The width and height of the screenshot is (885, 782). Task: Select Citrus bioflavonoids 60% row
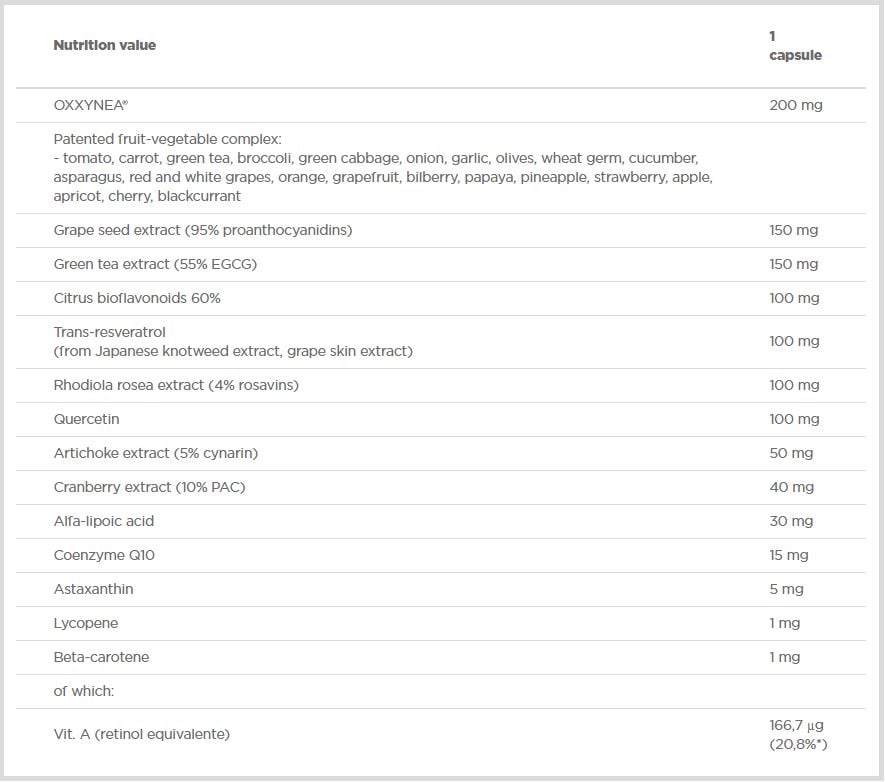pos(440,298)
